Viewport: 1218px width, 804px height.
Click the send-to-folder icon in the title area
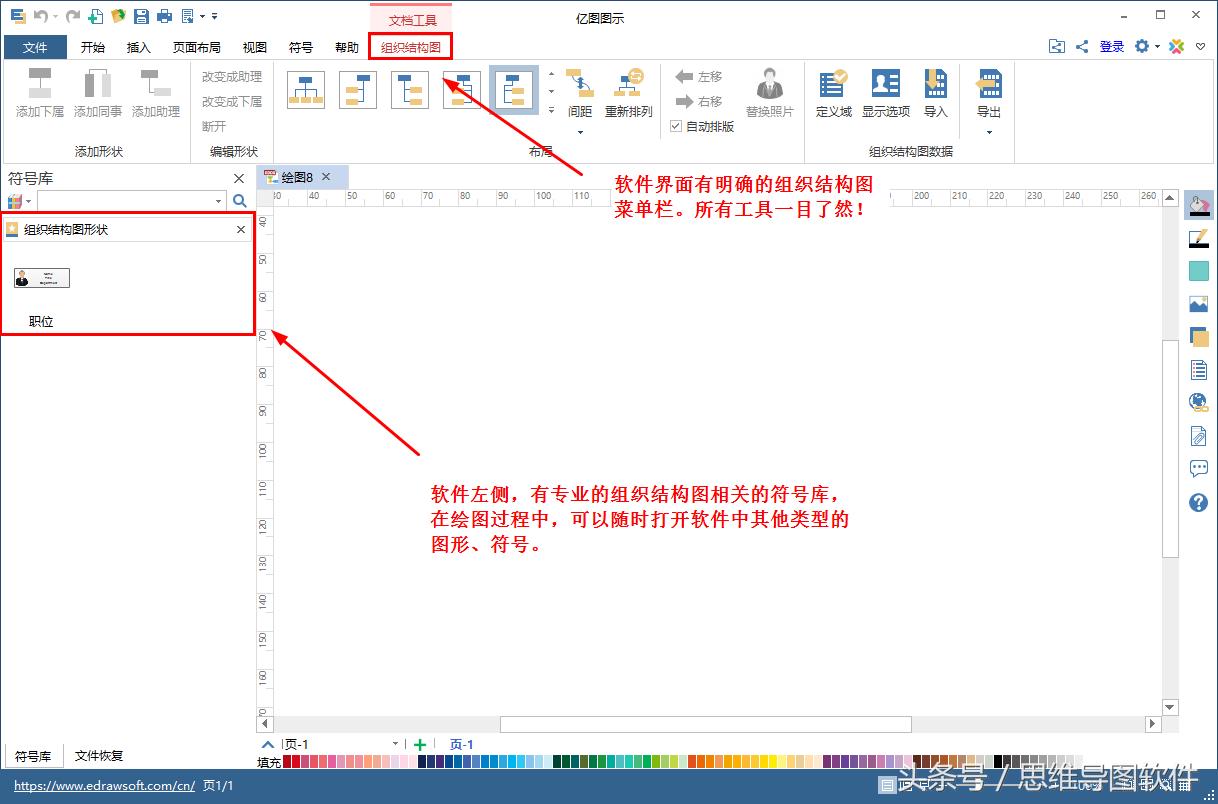1057,46
